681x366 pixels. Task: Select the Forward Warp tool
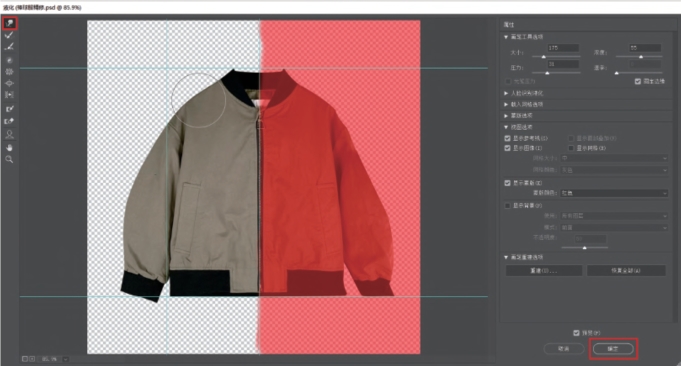[10, 23]
